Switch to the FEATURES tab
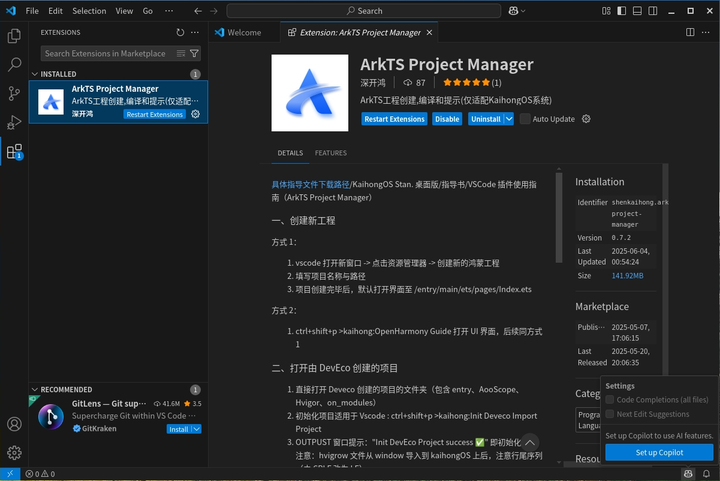This screenshot has height=481, width=720. (x=331, y=153)
